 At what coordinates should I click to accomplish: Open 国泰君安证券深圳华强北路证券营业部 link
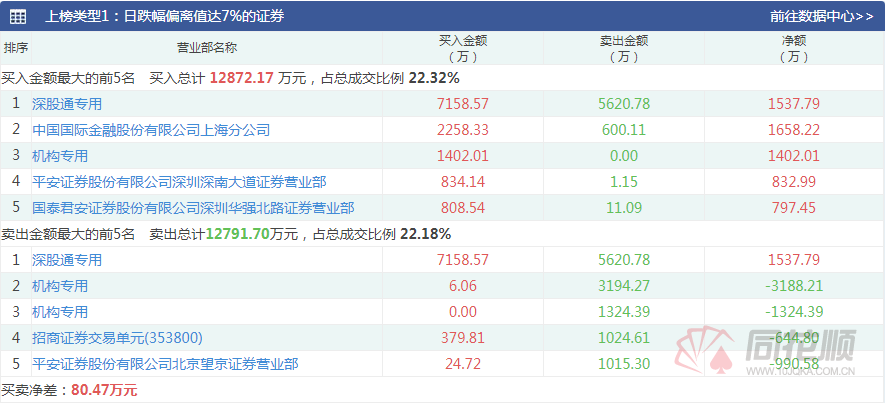(193, 208)
